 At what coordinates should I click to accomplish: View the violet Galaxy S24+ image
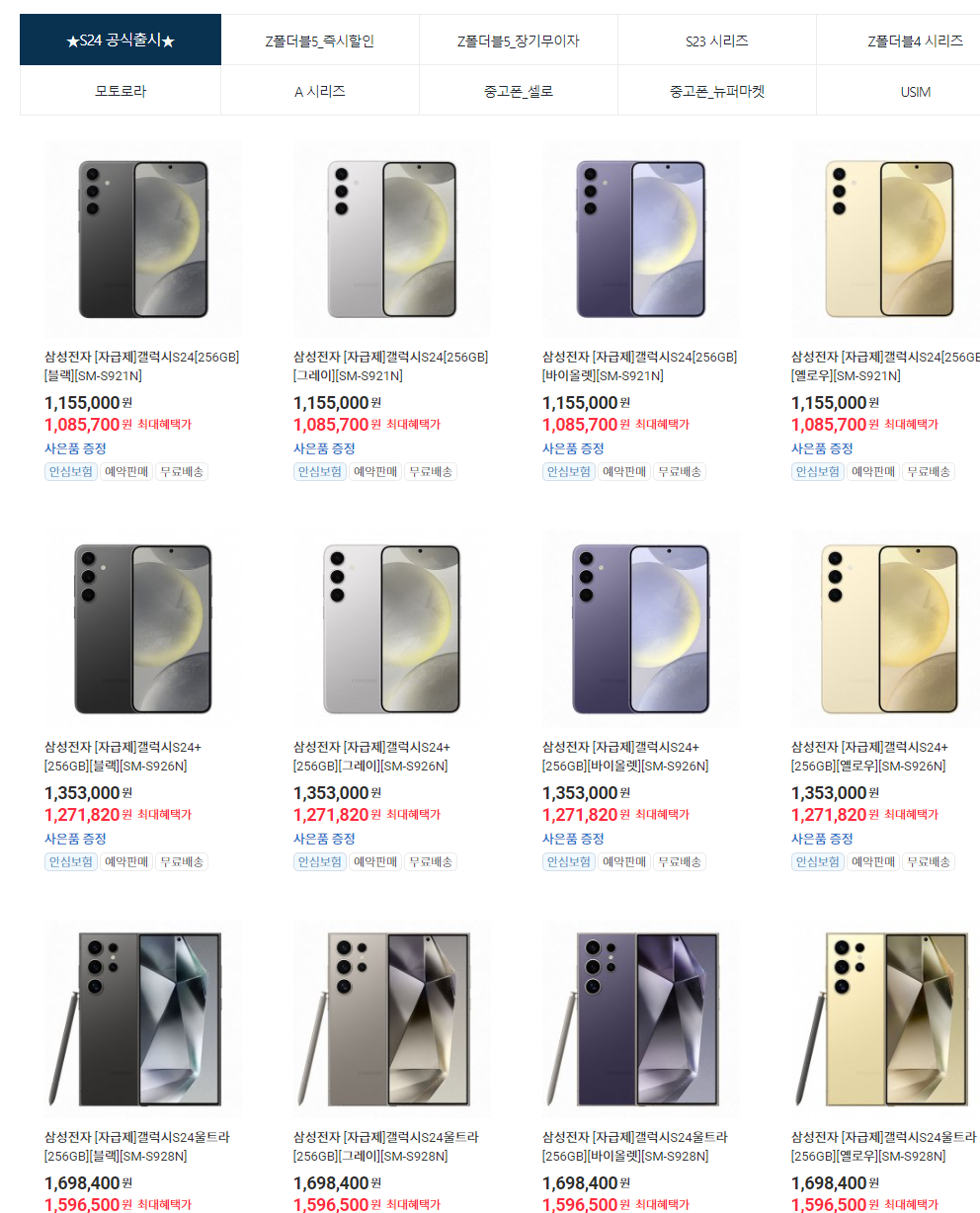(x=641, y=629)
